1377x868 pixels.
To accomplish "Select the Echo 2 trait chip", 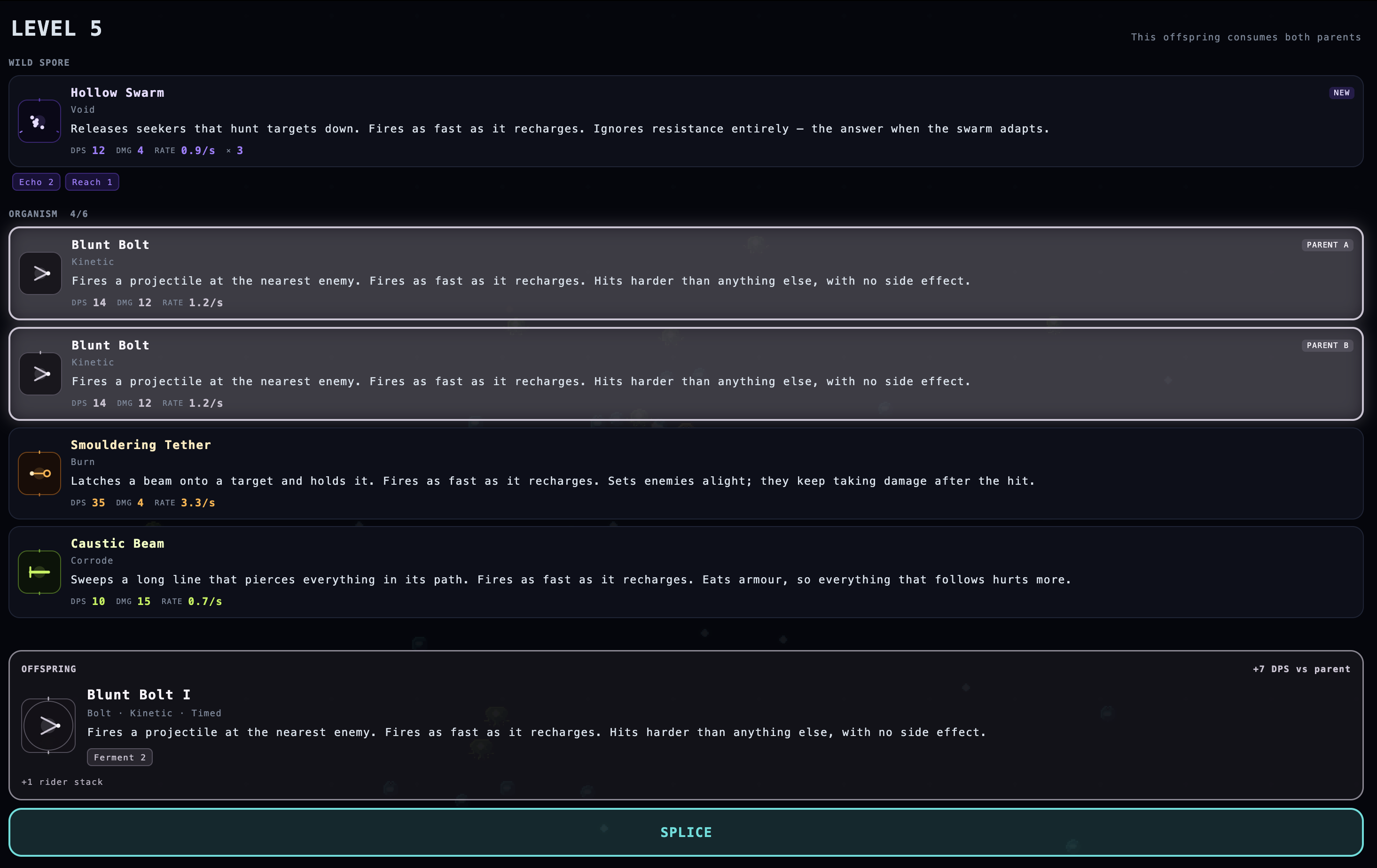I will pos(36,182).
